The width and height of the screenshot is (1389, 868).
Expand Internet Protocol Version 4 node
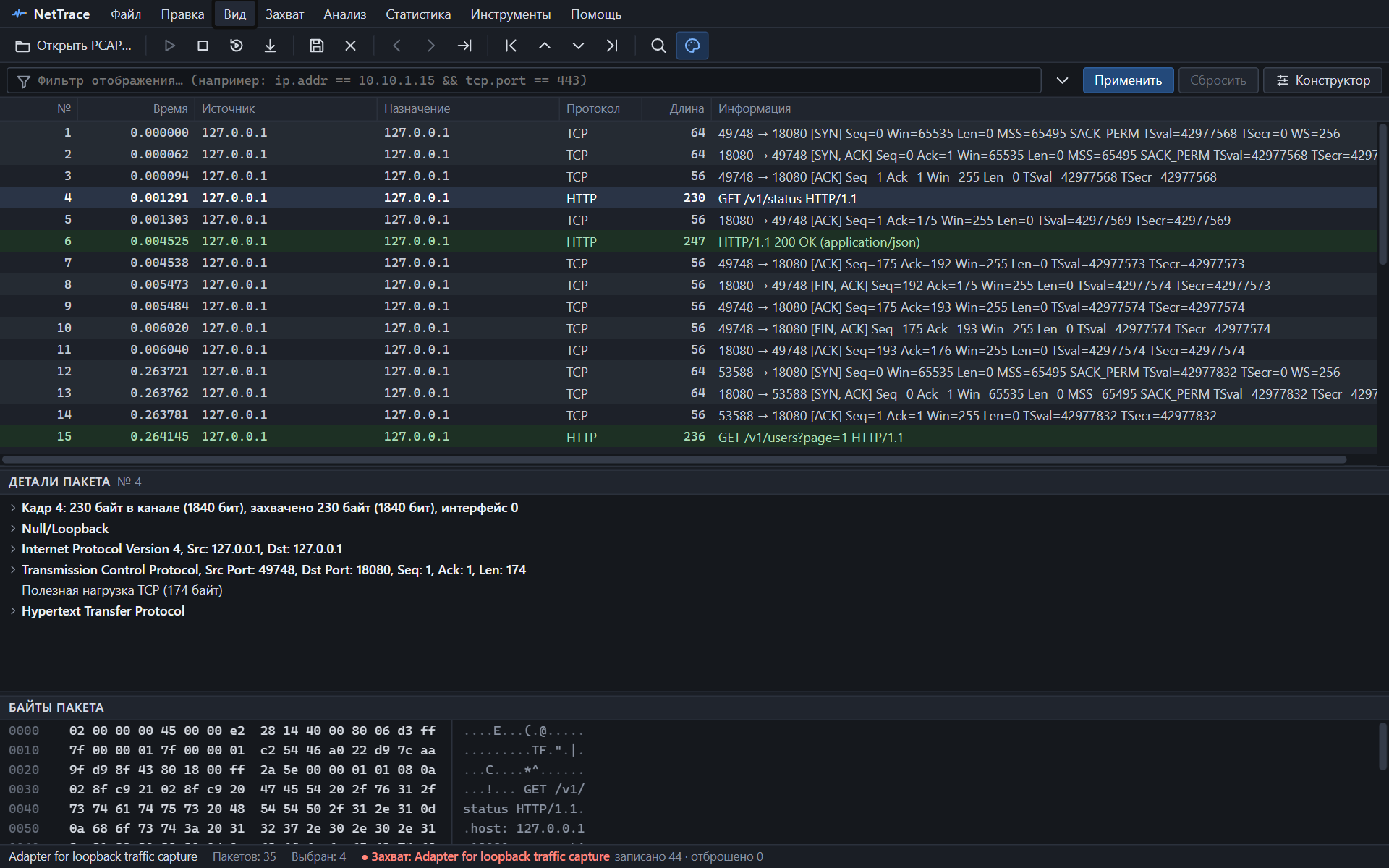[13, 549]
